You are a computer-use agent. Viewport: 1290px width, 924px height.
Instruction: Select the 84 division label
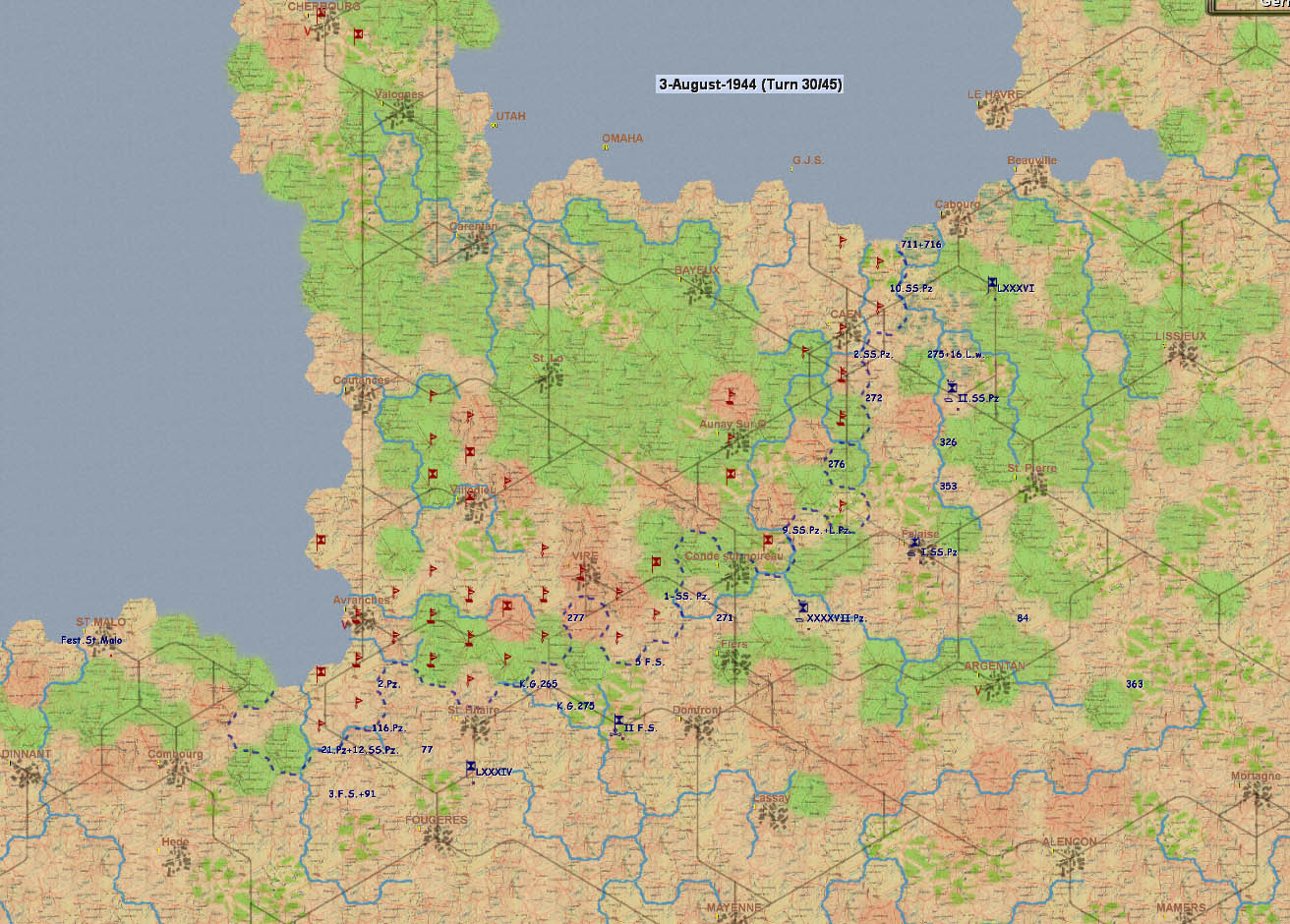(1024, 618)
